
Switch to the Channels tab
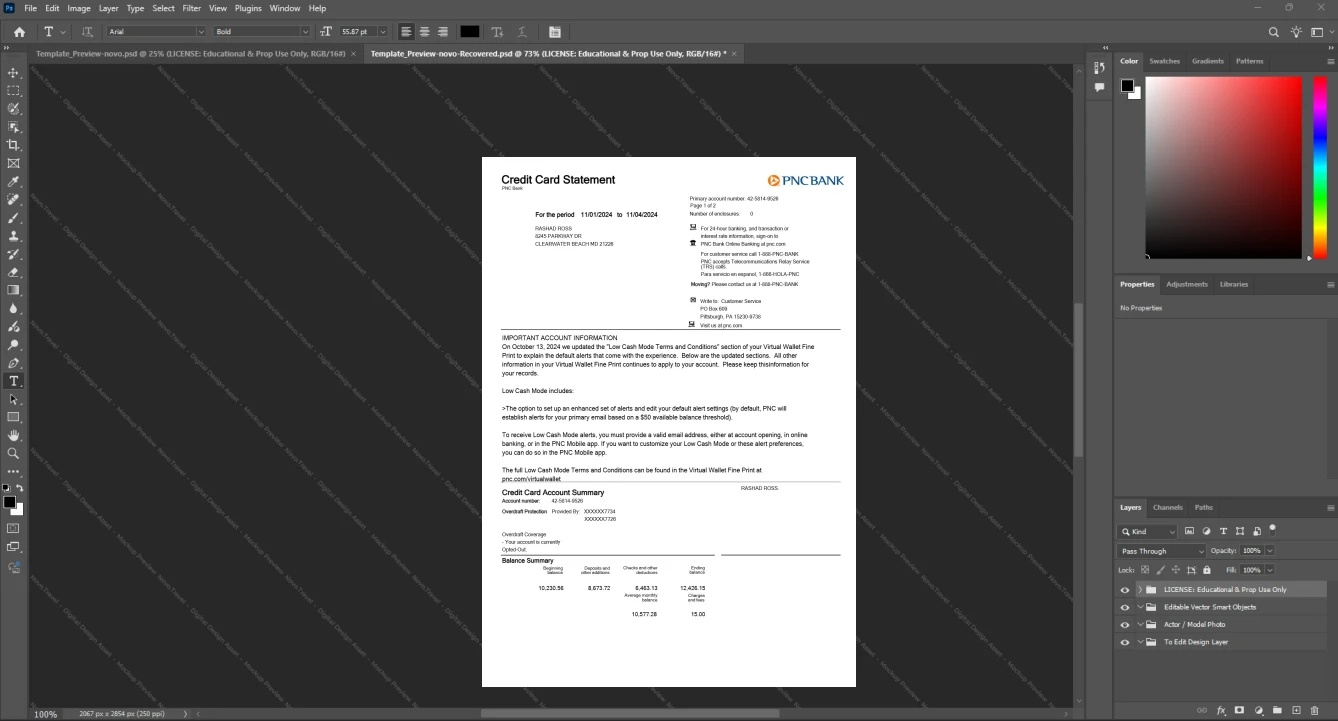[1167, 507]
